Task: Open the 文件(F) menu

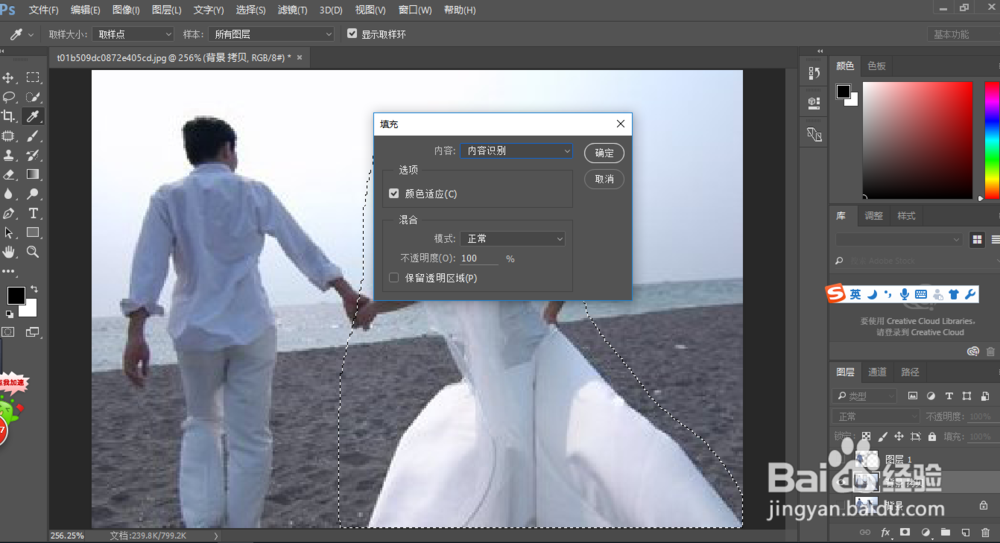Action: (43, 10)
